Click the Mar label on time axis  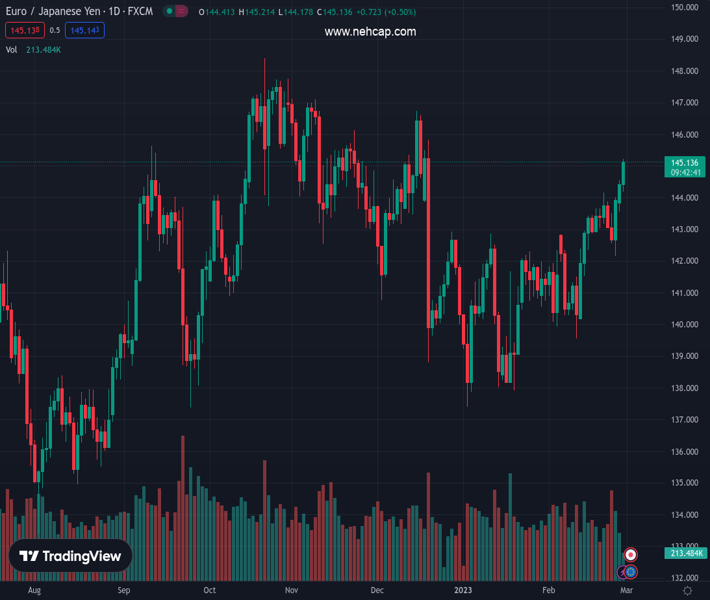625,591
